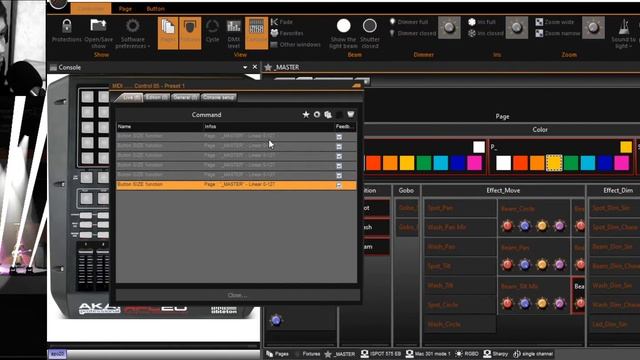This screenshot has height=360, width=640.
Task: Set Iris full in ribbon
Action: [x=482, y=22]
